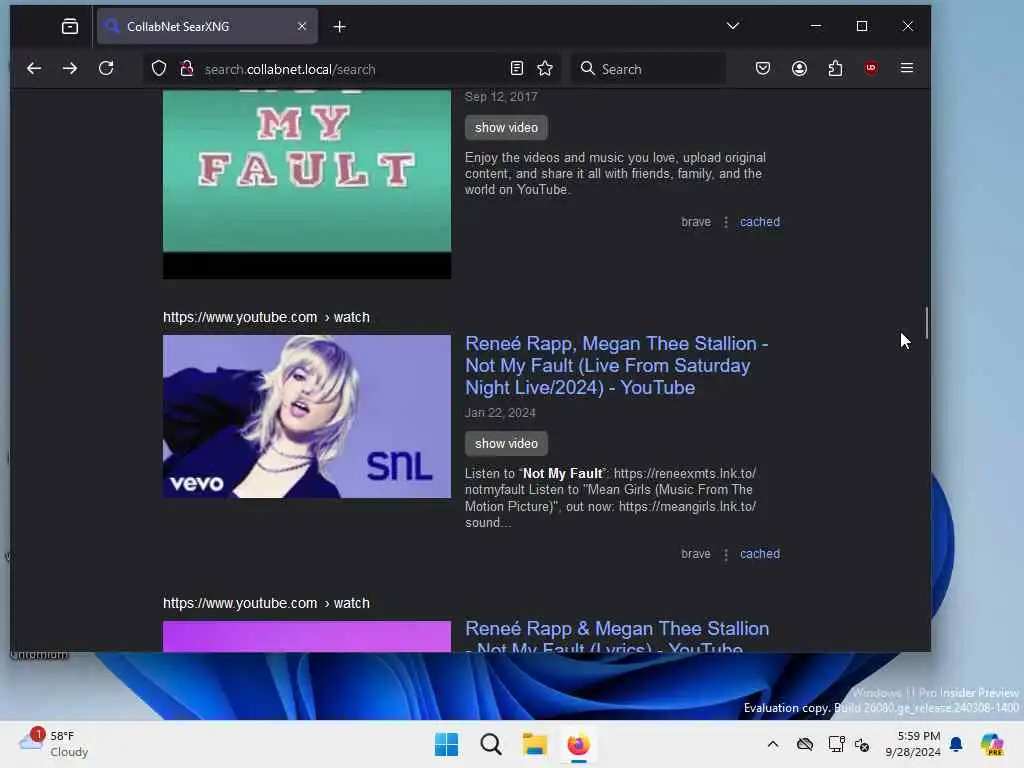Go back to the previous page
The image size is (1024, 768).
(34, 69)
